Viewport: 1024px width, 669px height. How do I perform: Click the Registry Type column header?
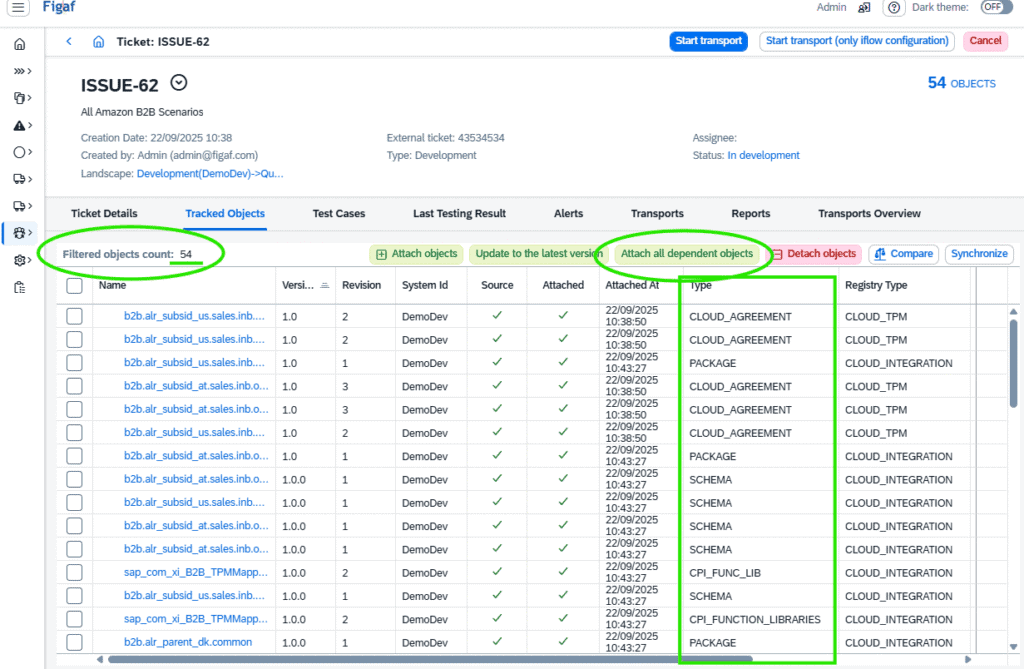point(876,286)
